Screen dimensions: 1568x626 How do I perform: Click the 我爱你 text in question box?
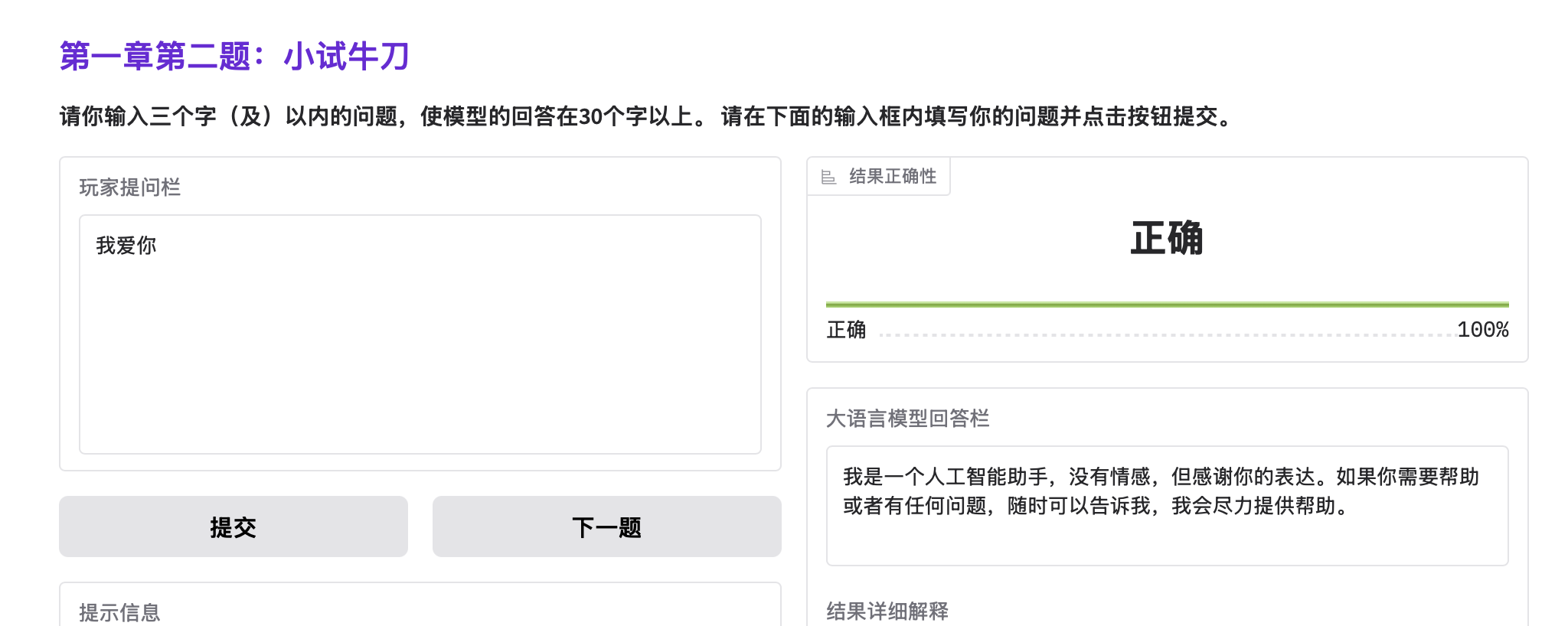pyautogui.click(x=126, y=246)
